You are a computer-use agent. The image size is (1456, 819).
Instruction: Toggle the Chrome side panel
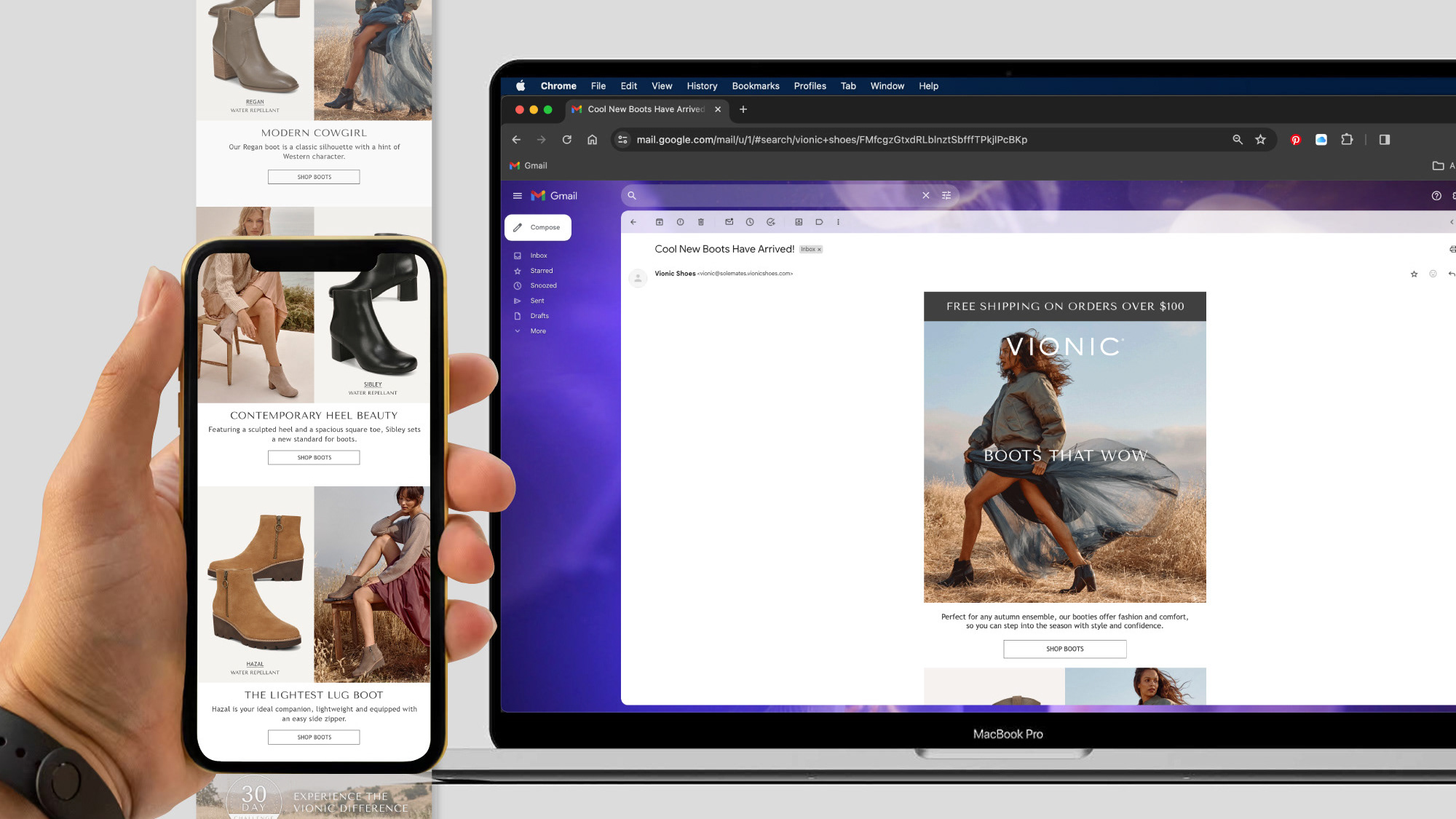pos(1384,140)
